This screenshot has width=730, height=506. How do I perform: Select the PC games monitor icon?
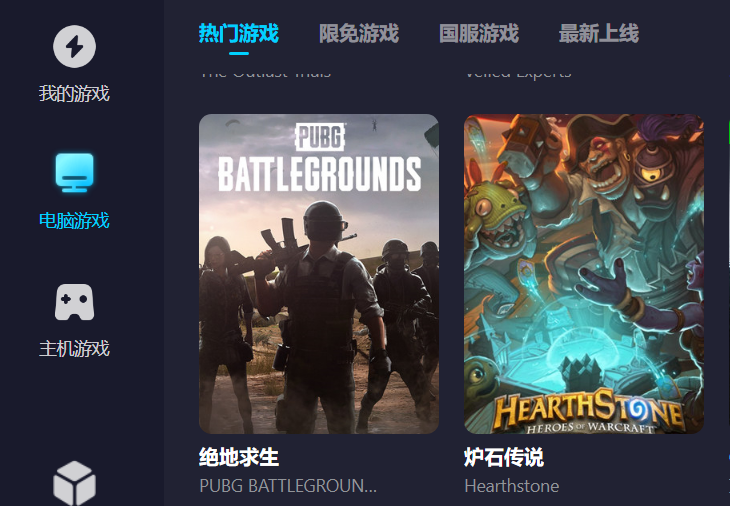74,173
